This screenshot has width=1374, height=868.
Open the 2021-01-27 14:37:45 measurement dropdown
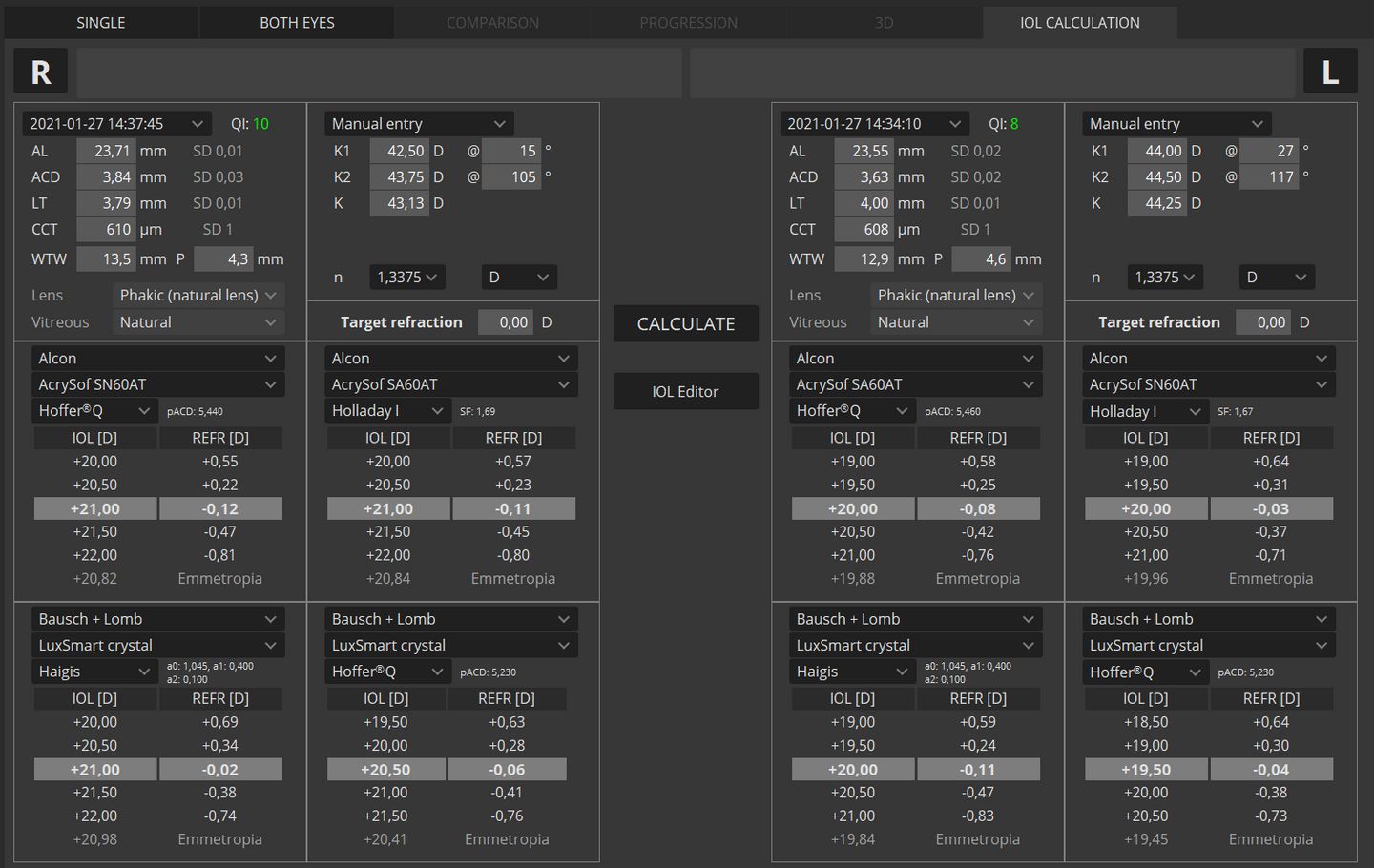[x=115, y=124]
